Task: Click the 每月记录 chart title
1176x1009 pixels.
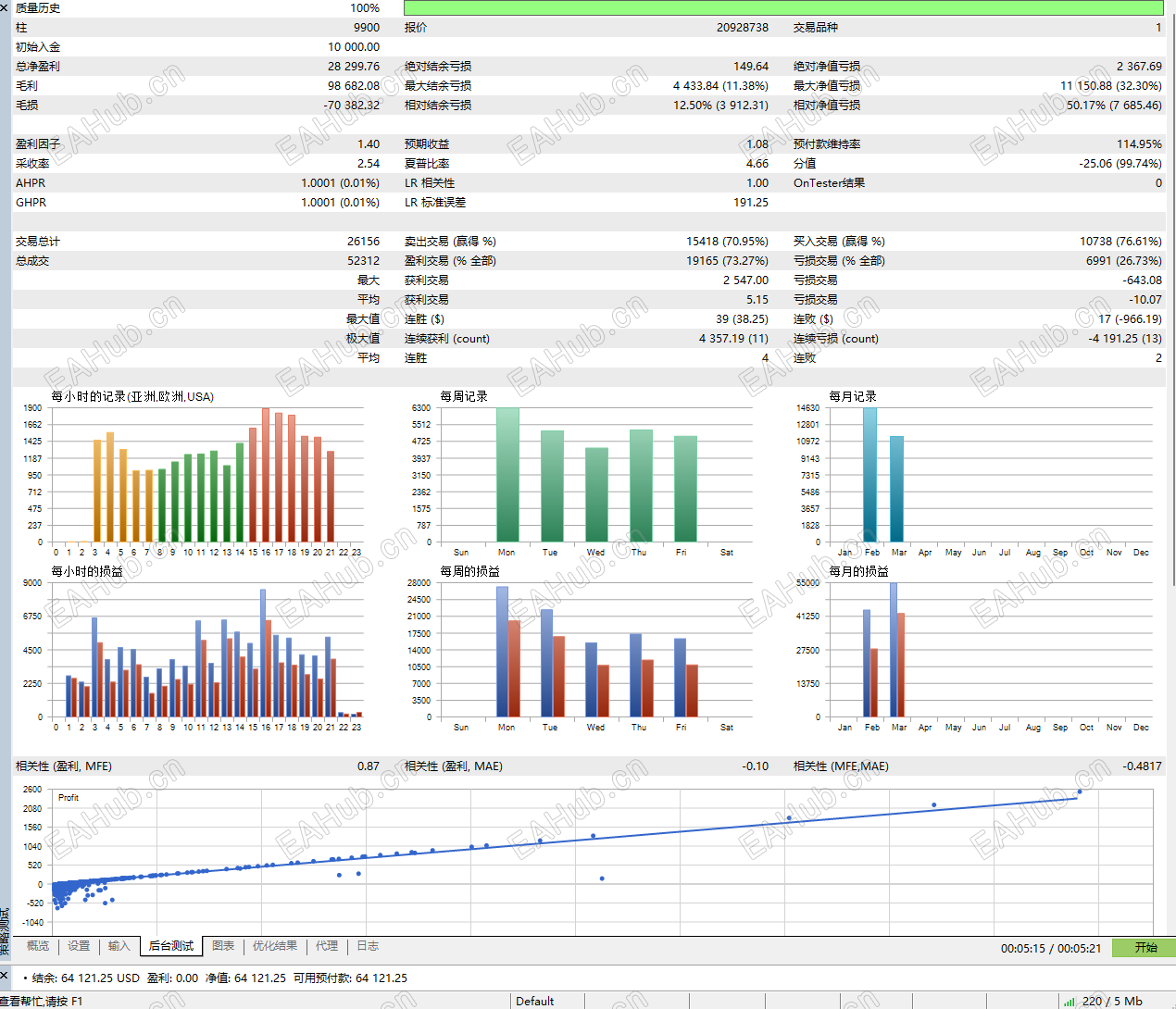Action: tap(853, 396)
